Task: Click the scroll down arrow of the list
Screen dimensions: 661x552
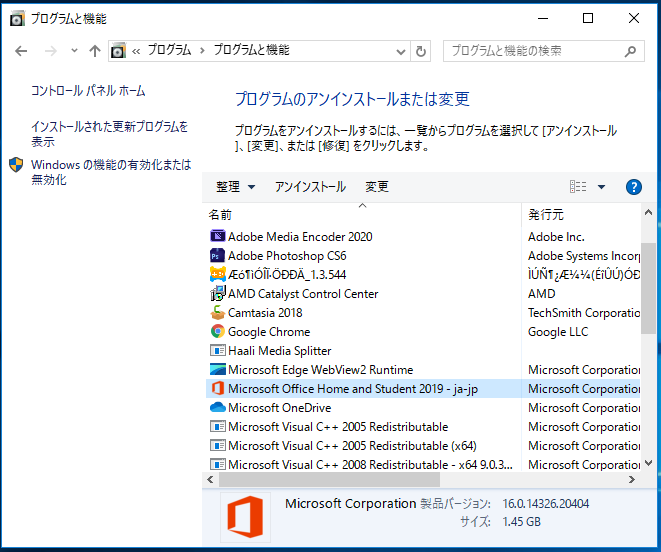Action: click(648, 463)
